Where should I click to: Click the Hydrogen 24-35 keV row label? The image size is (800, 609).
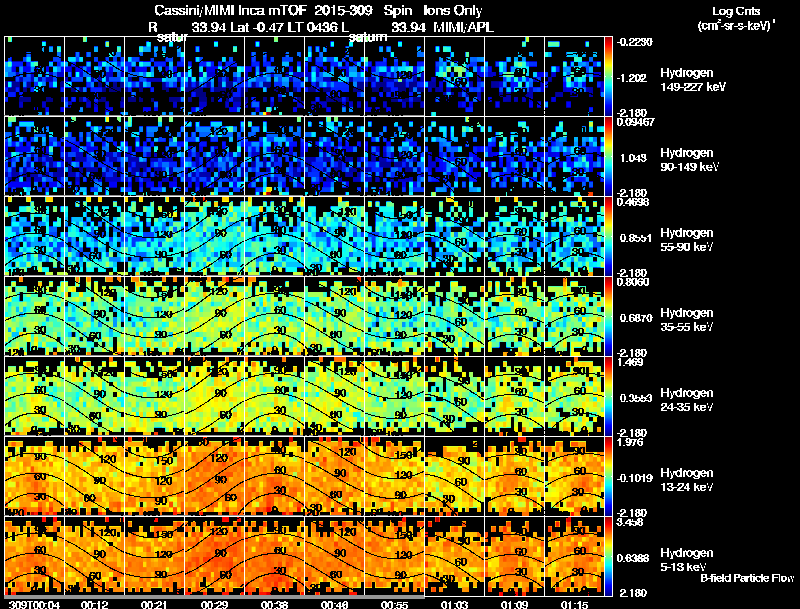686,399
